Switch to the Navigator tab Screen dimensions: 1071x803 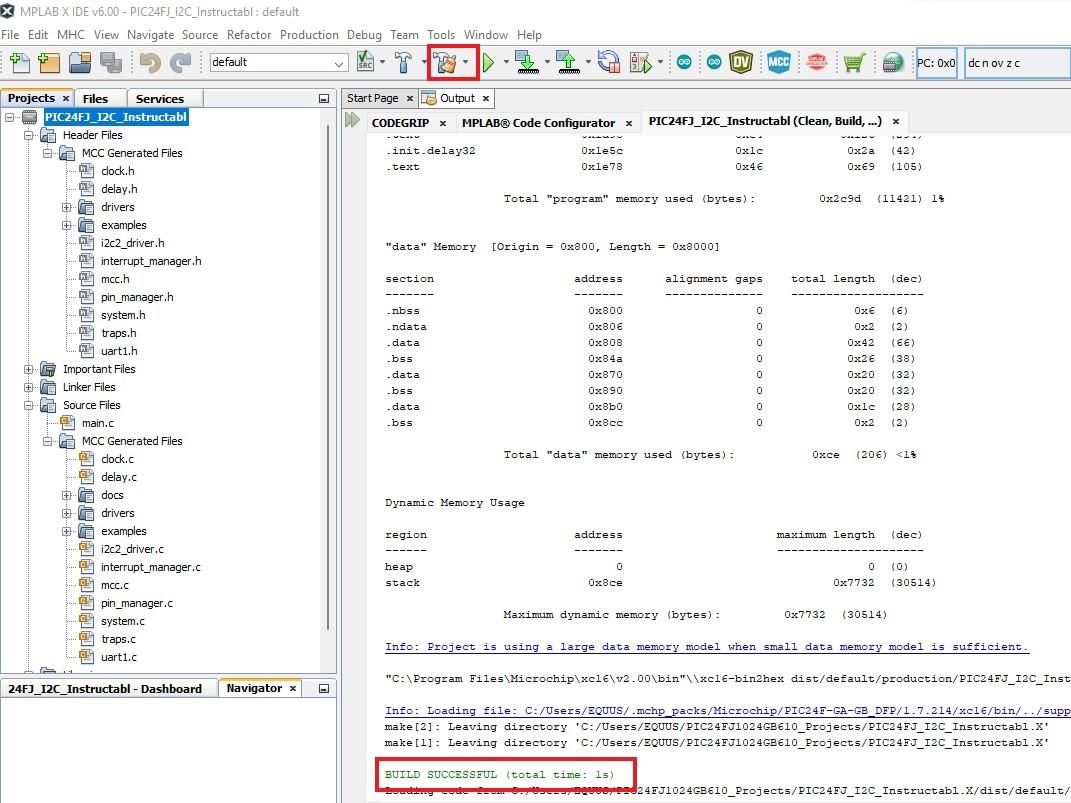coord(254,688)
